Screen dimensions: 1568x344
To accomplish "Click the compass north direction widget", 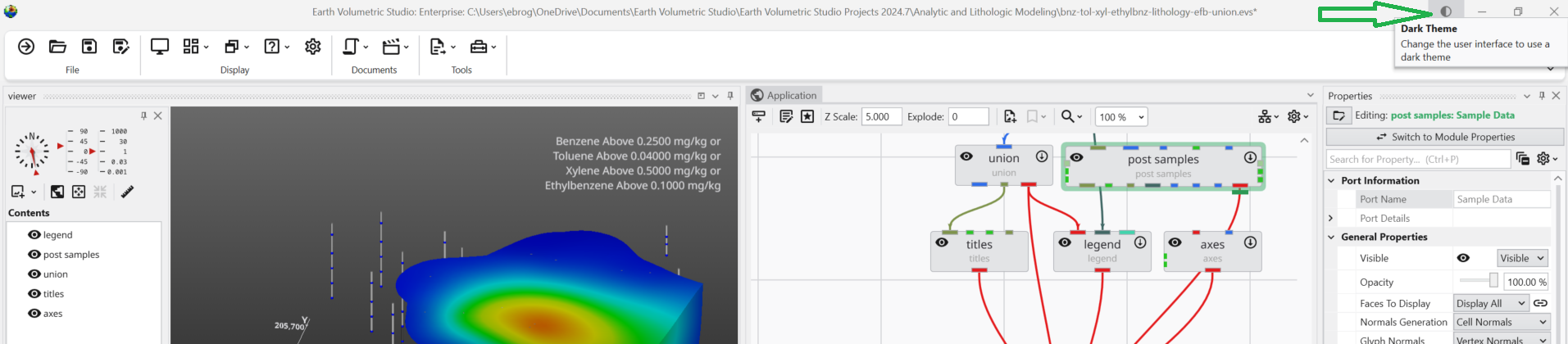I will coord(32,152).
